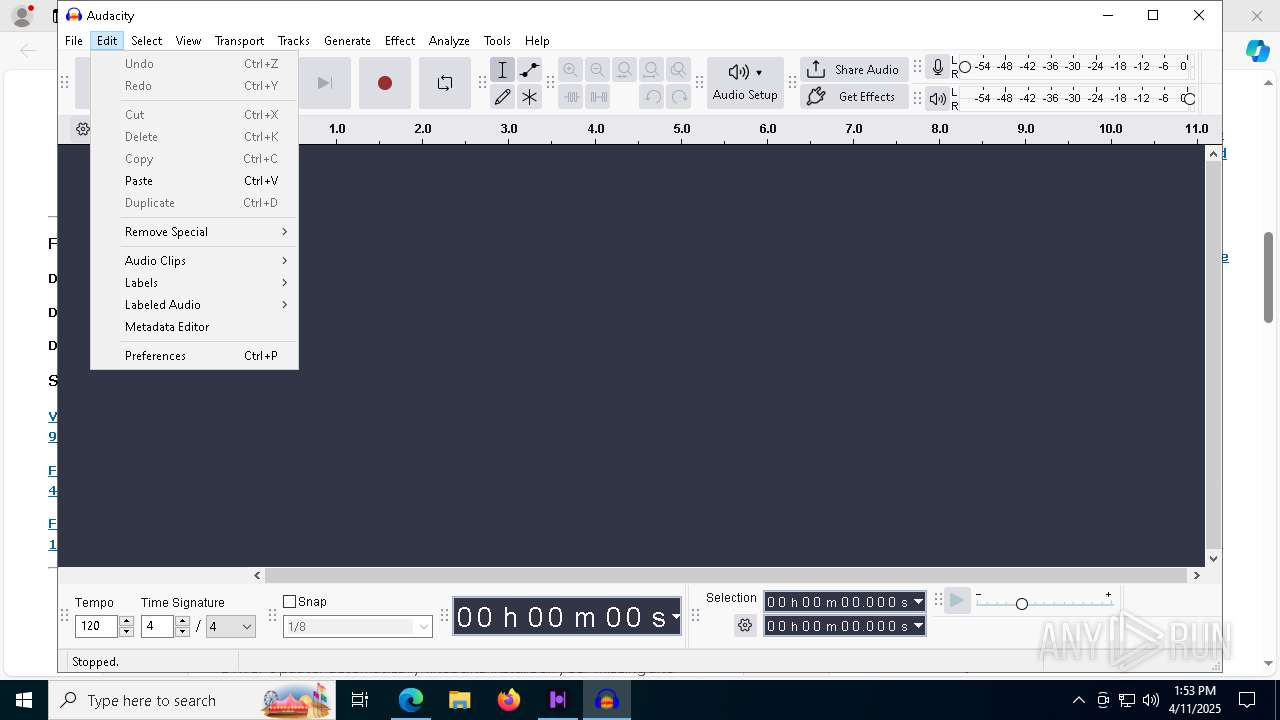Open the Audio Setup dropdown

745,81
